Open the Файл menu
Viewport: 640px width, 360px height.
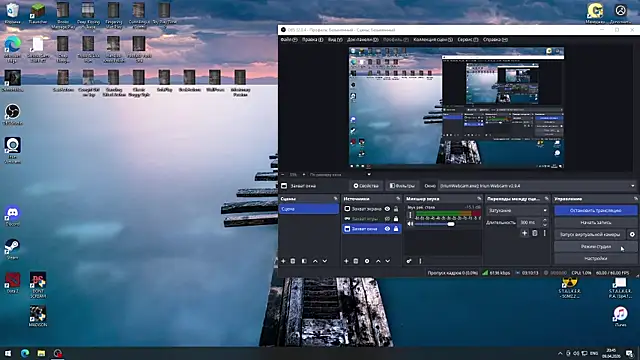click(289, 40)
